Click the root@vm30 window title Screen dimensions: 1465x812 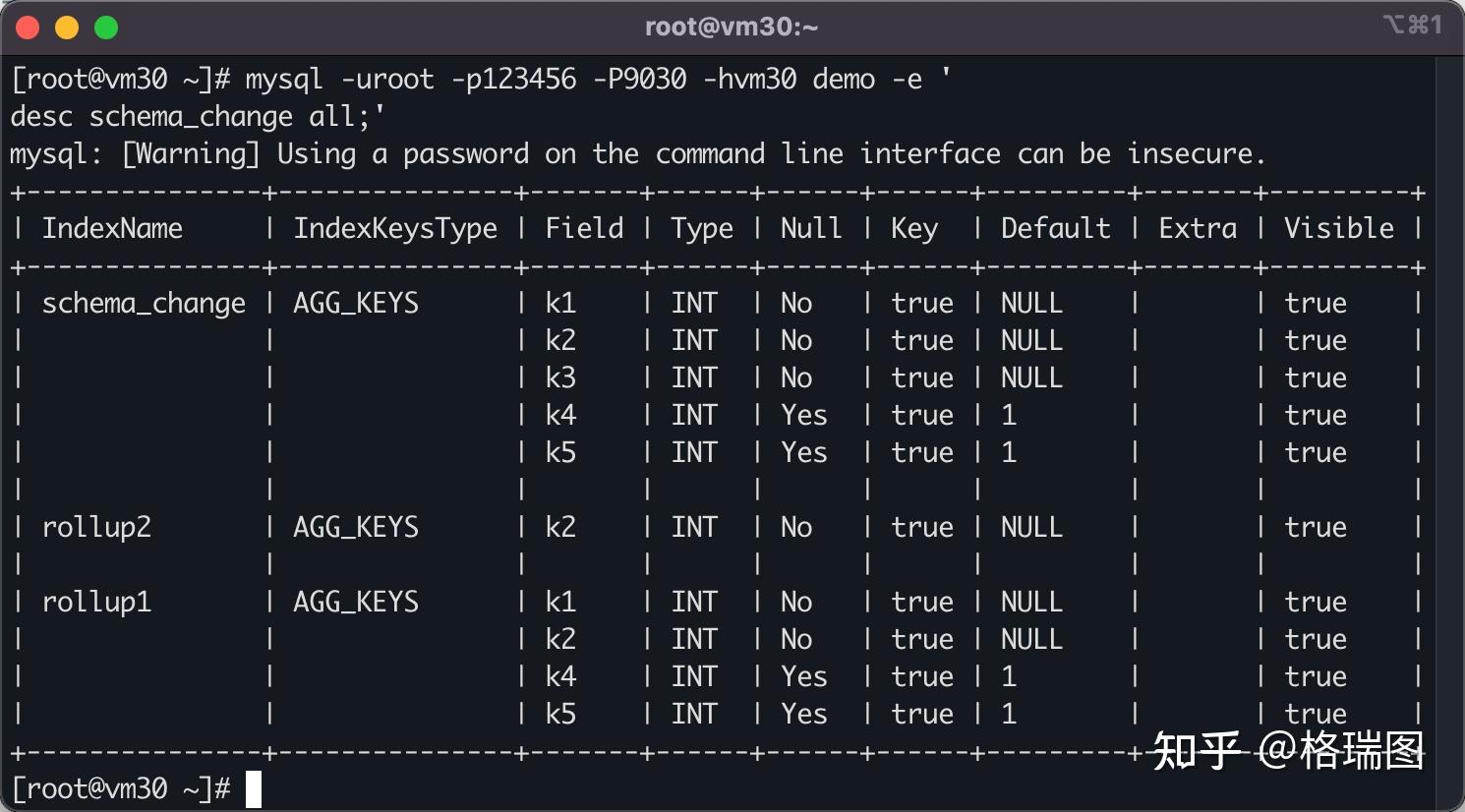[x=732, y=27]
